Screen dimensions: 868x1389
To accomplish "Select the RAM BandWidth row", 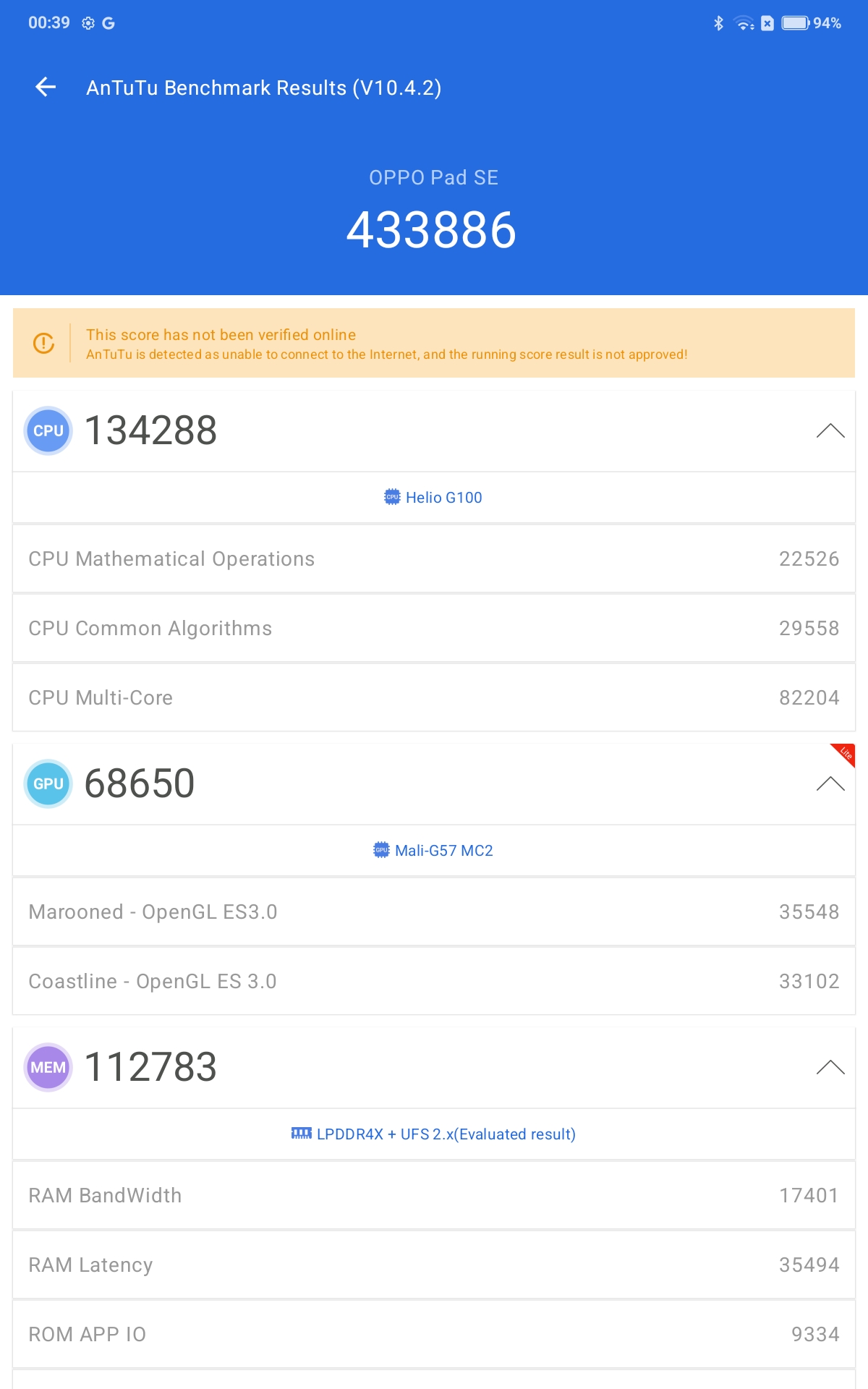I will click(434, 1196).
